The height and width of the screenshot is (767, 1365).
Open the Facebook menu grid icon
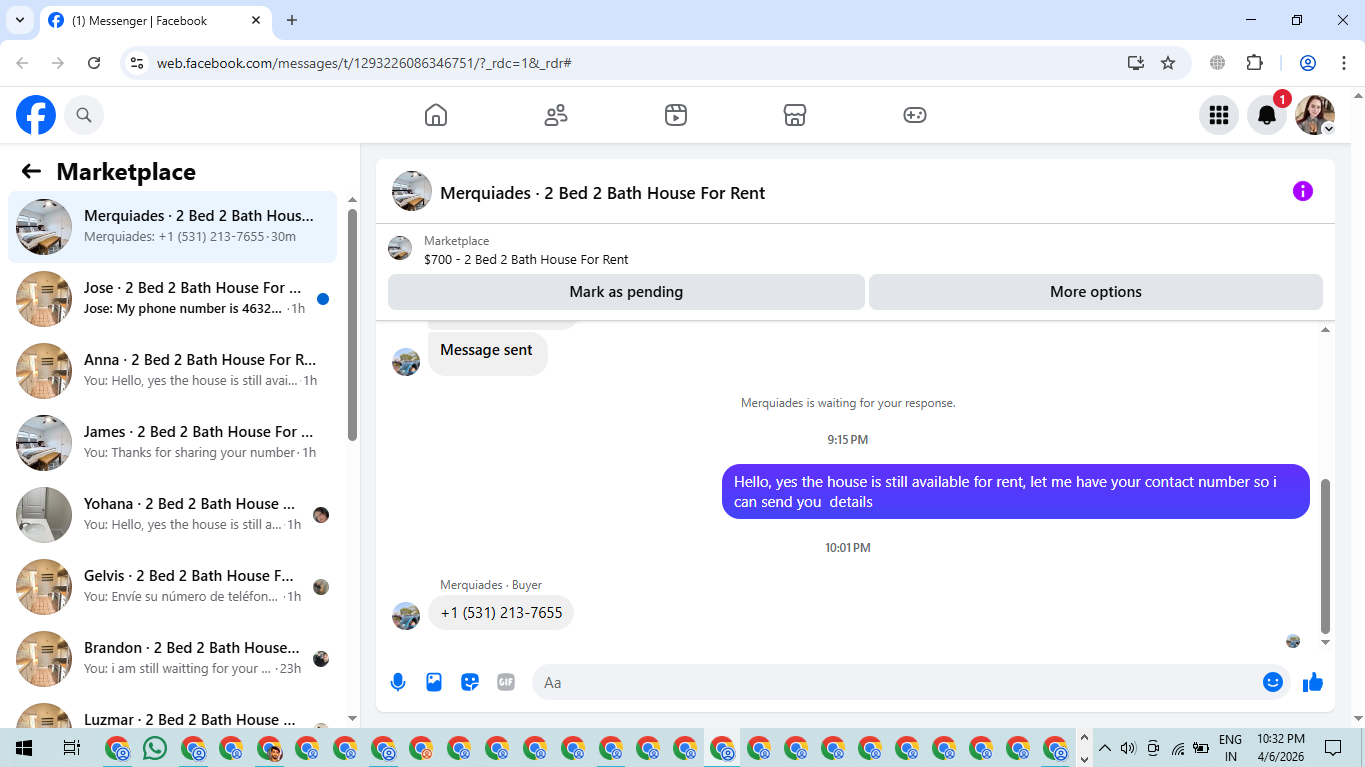point(1219,115)
